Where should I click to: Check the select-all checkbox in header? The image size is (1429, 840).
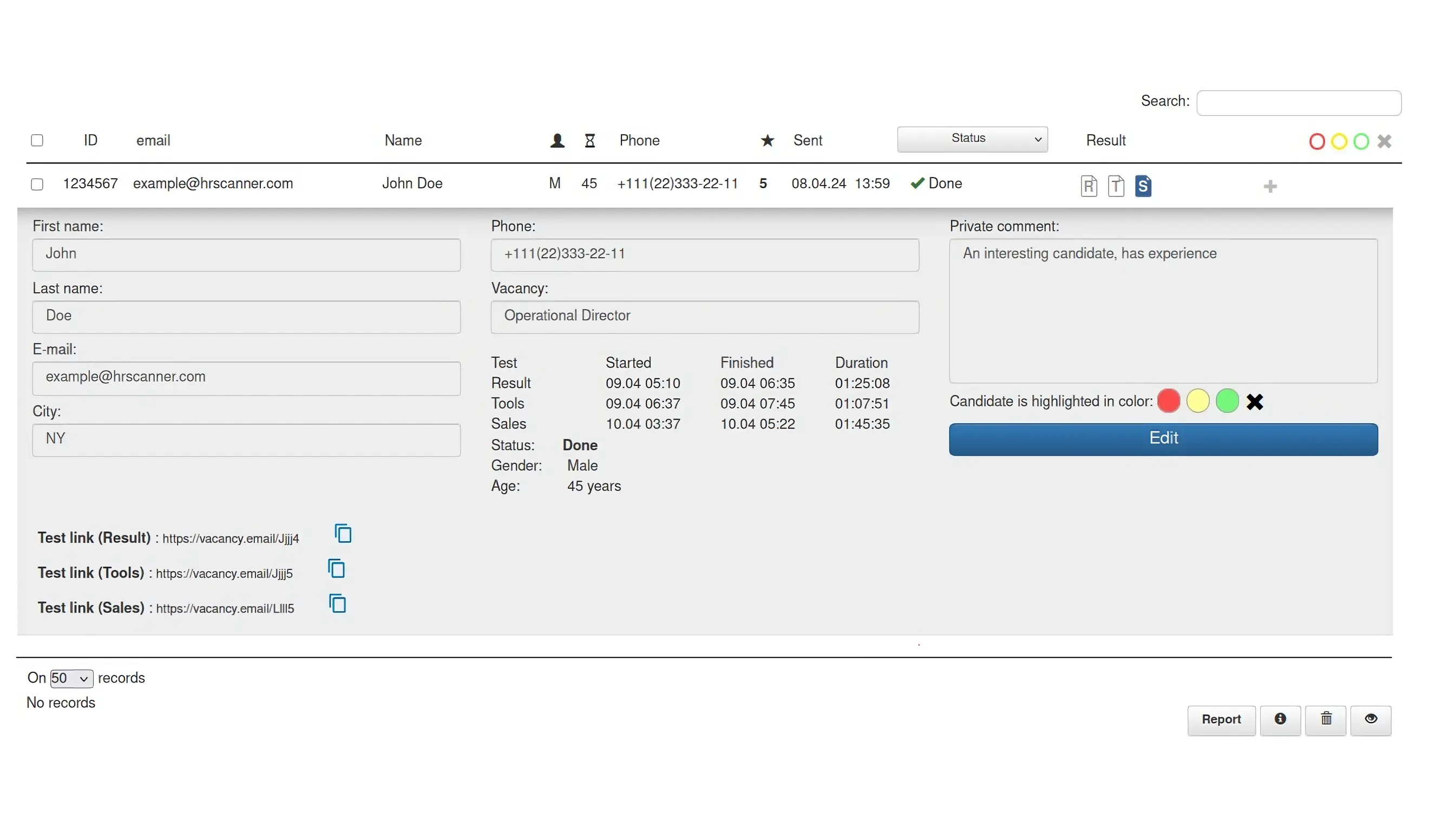[x=37, y=140]
